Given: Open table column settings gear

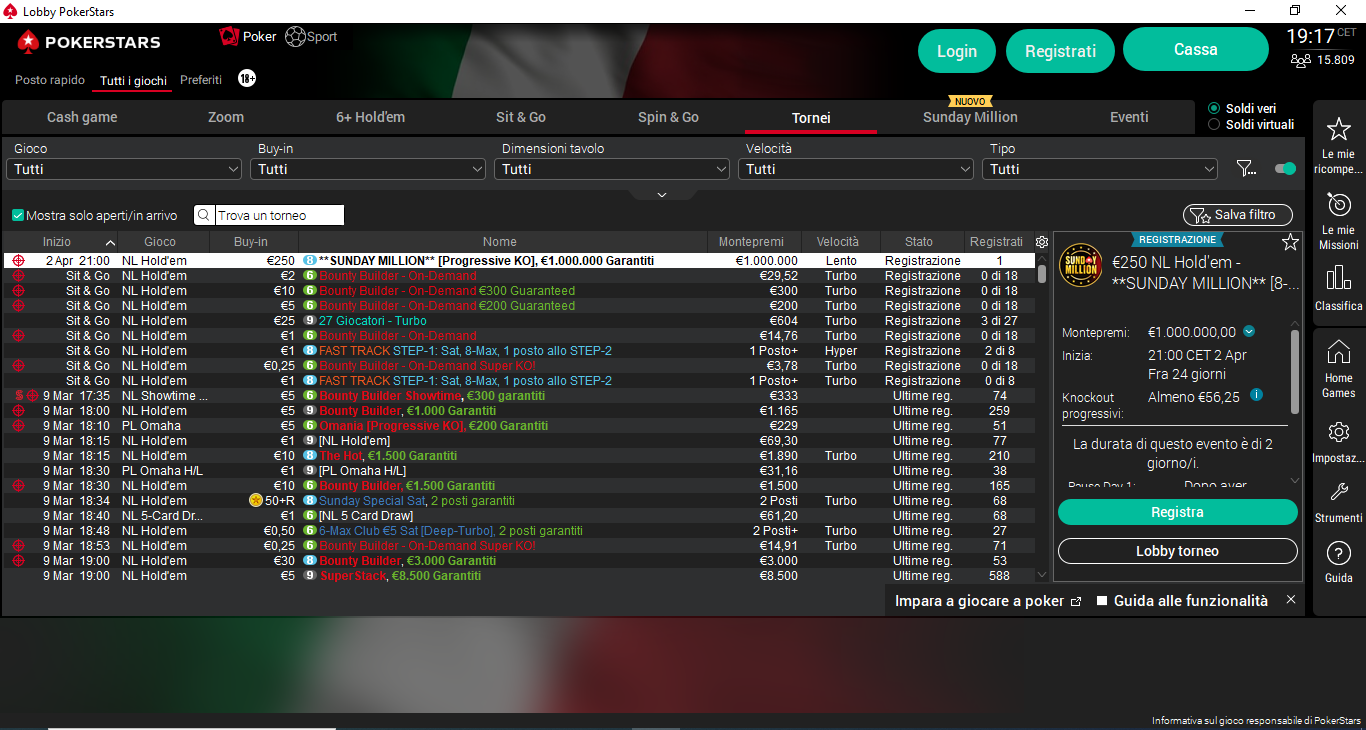Looking at the screenshot, I should [1042, 242].
